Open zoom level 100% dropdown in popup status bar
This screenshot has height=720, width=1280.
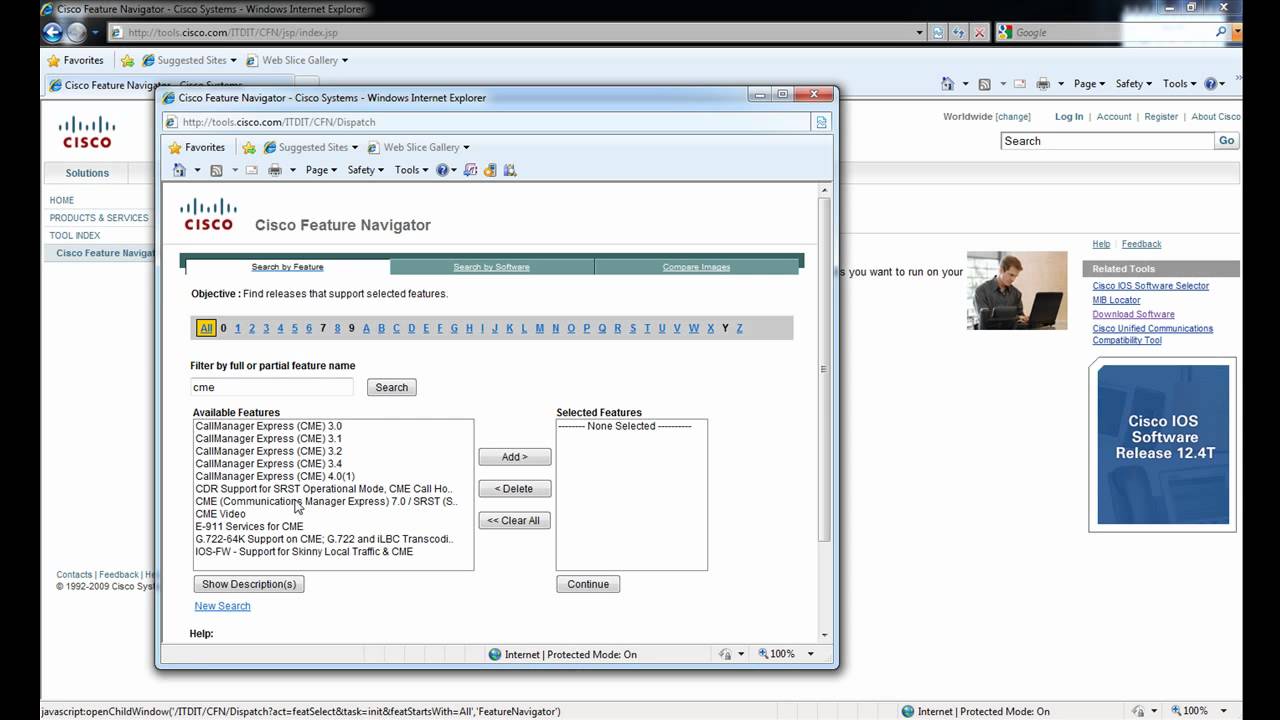click(810, 654)
